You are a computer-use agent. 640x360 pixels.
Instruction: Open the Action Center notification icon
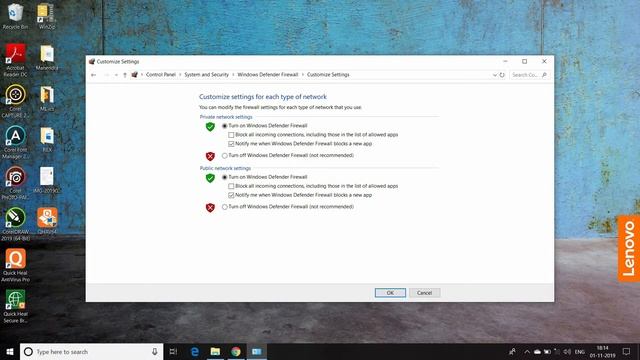coord(627,351)
